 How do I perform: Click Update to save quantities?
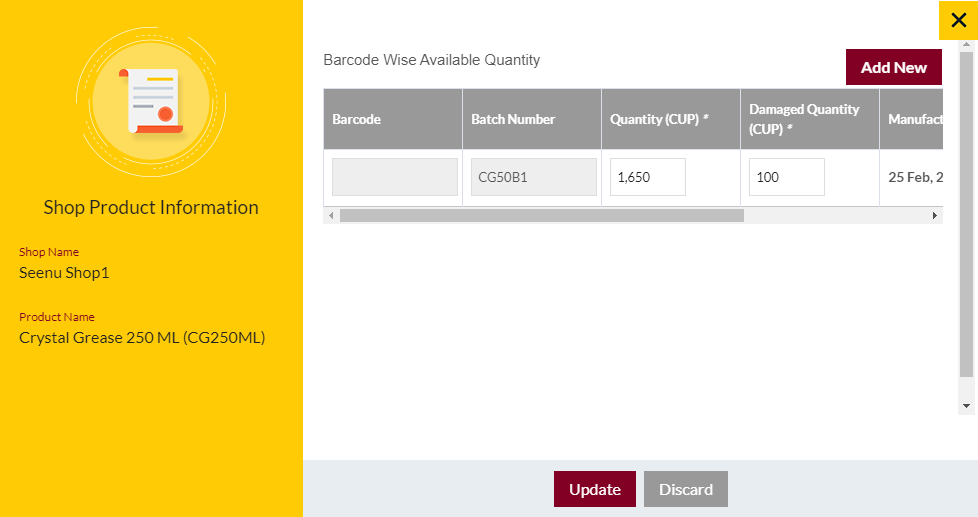pos(594,489)
